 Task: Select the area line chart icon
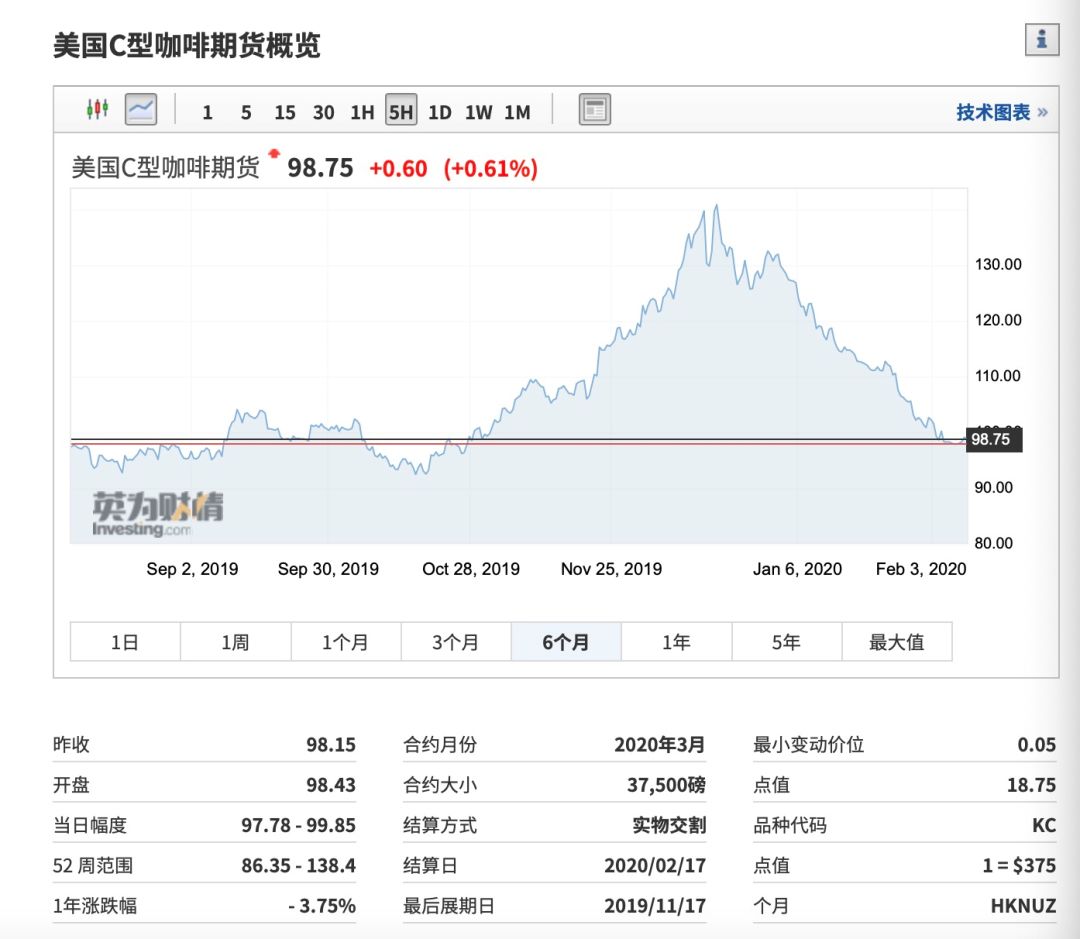click(141, 110)
